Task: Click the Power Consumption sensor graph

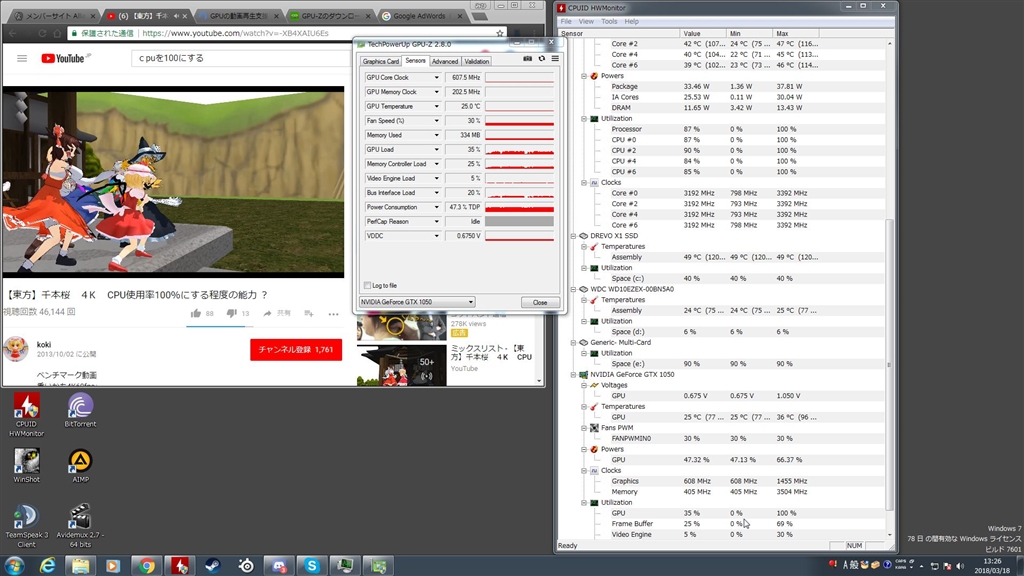Action: coord(519,207)
